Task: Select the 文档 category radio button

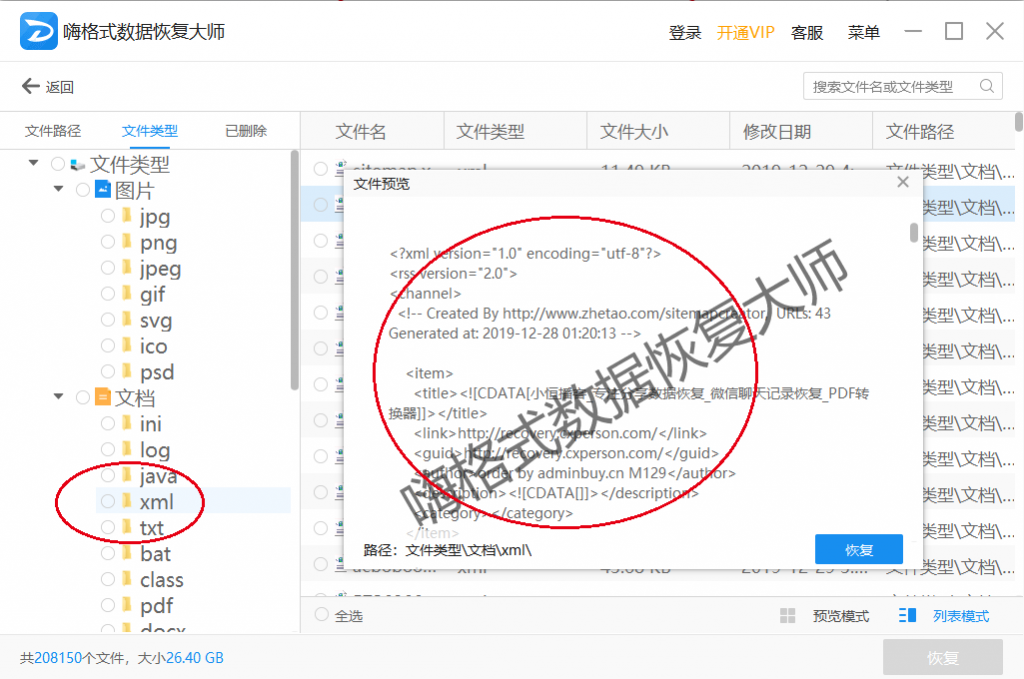Action: 82,398
